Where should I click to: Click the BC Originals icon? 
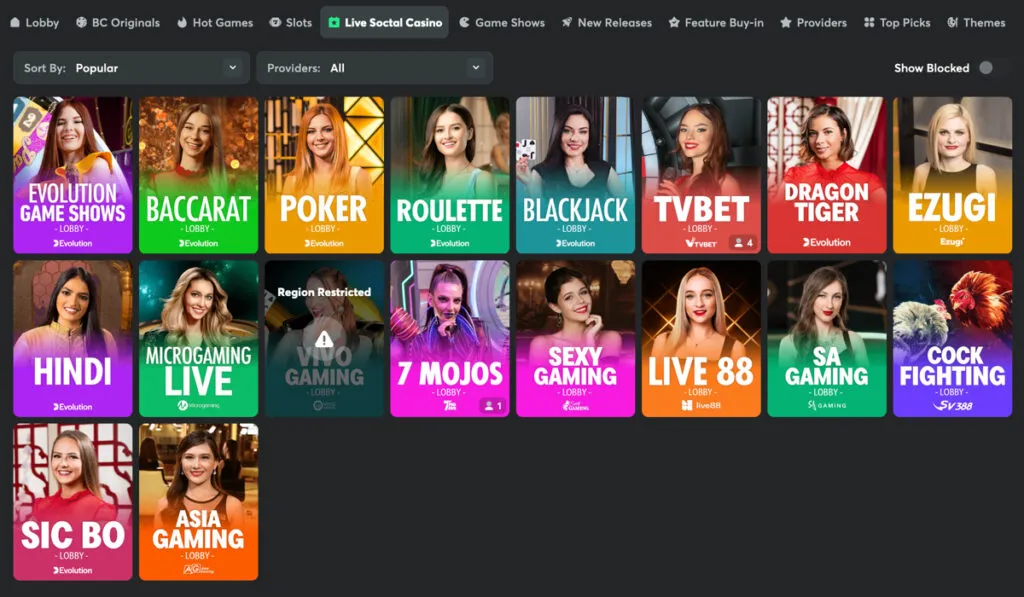[81, 22]
